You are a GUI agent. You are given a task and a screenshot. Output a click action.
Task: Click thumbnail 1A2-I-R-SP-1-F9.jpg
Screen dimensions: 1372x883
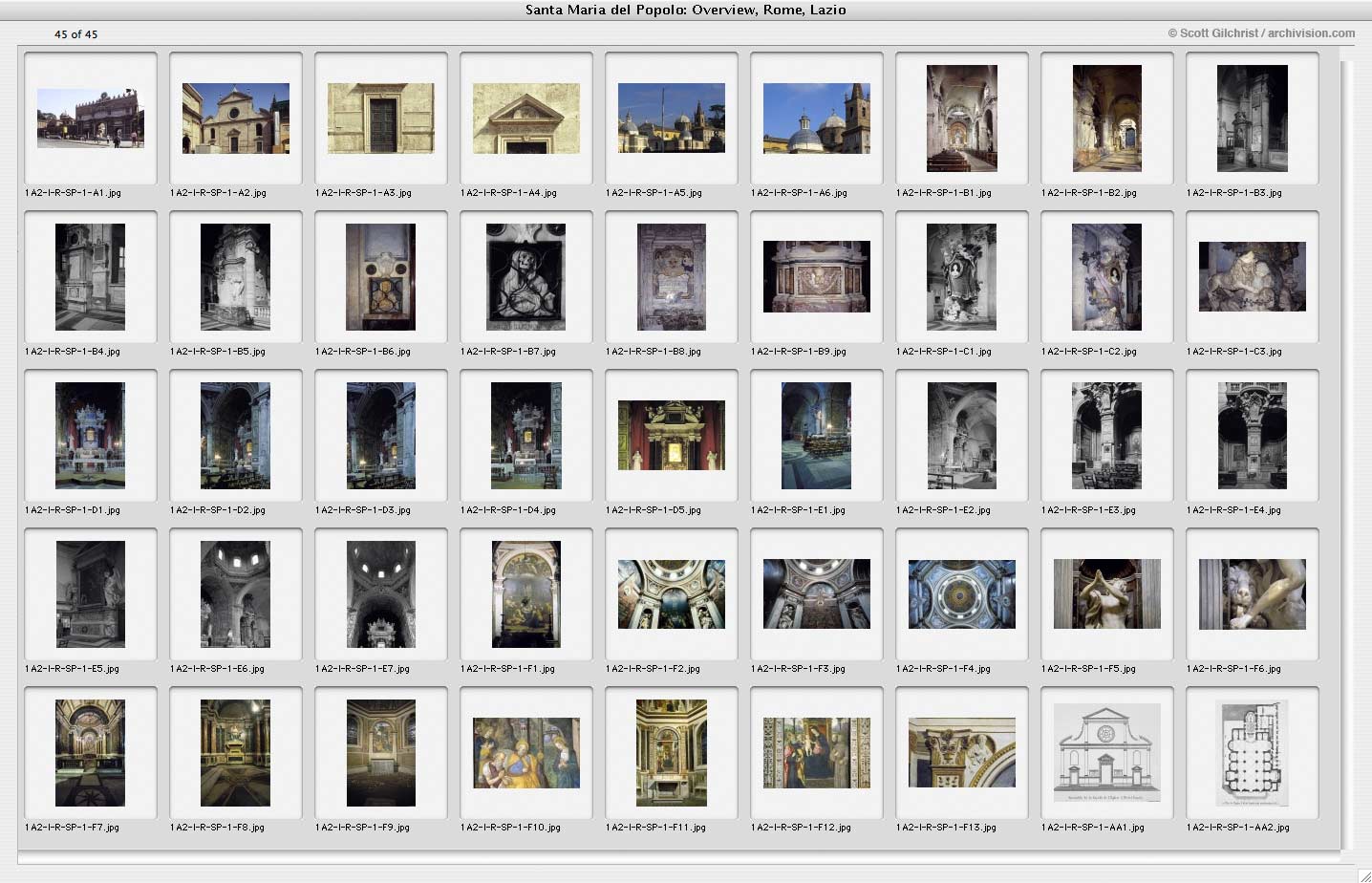pyautogui.click(x=381, y=753)
